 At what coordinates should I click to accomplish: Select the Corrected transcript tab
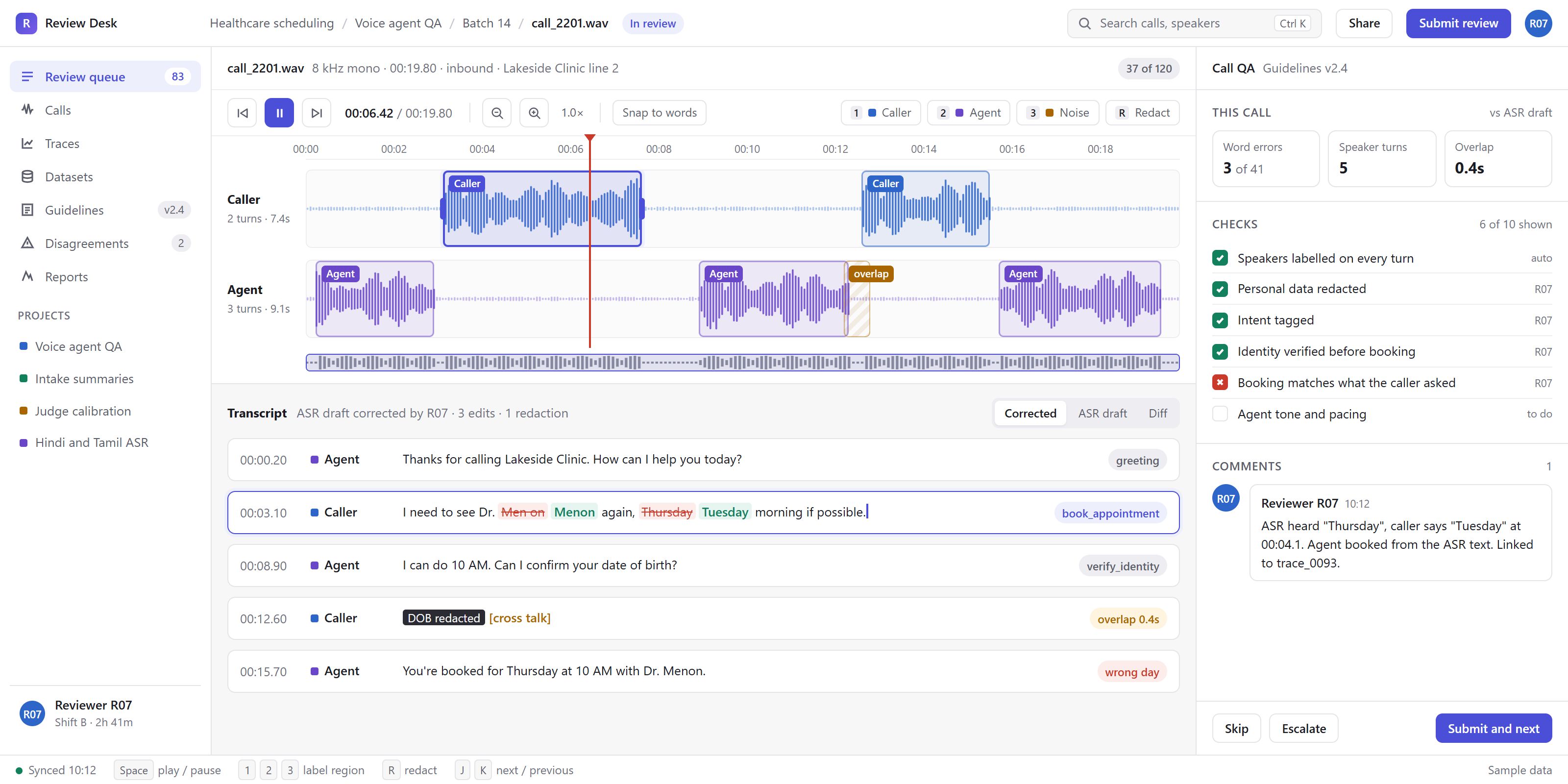click(1030, 413)
